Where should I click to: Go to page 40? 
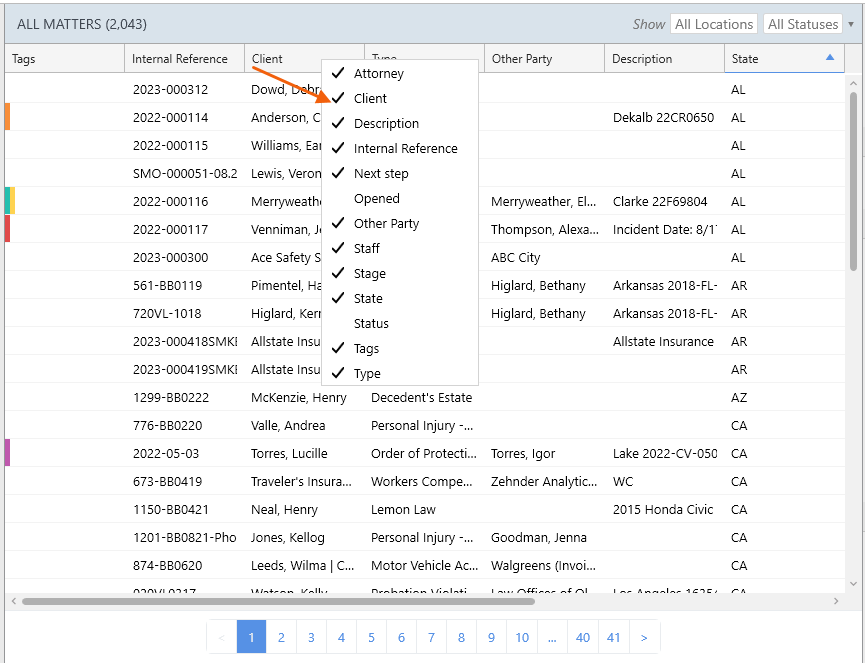coord(583,637)
